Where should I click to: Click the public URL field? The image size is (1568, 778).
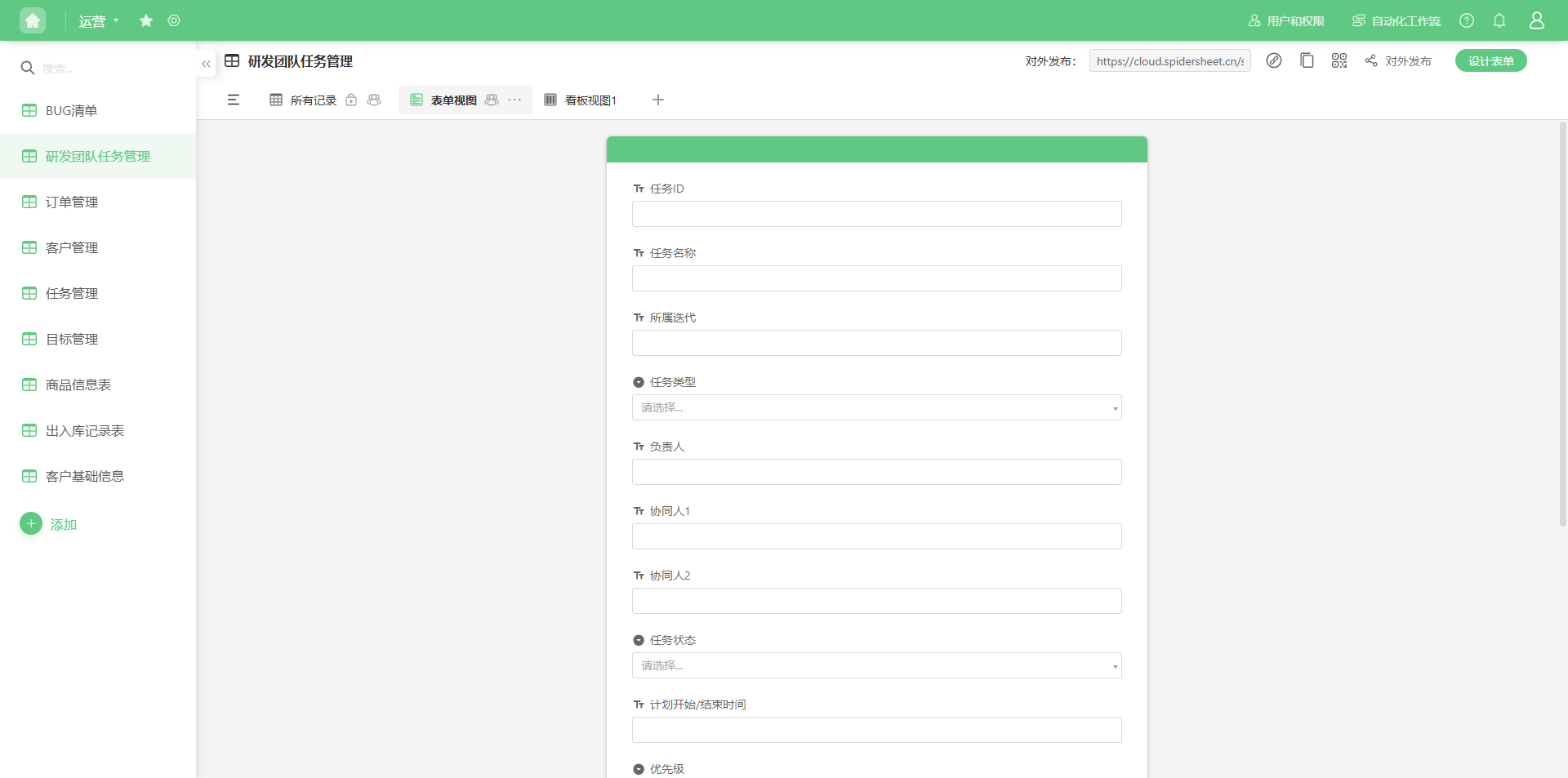[x=1170, y=61]
